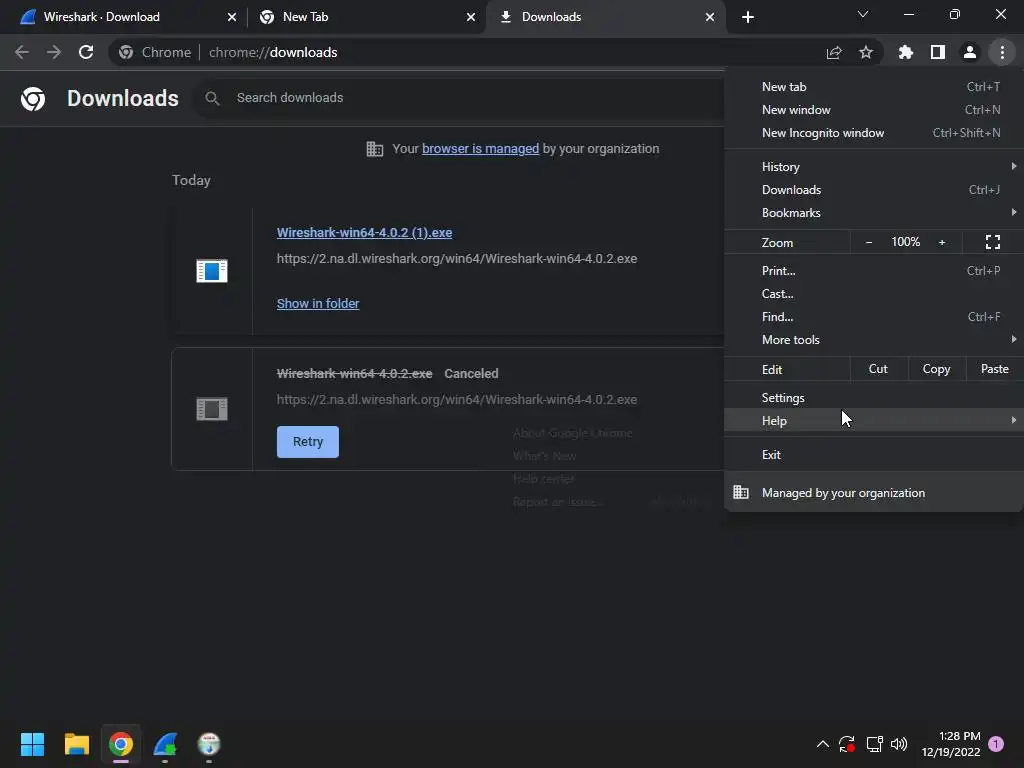
Task: Expand the More tools submenu
Action: [x=874, y=340]
